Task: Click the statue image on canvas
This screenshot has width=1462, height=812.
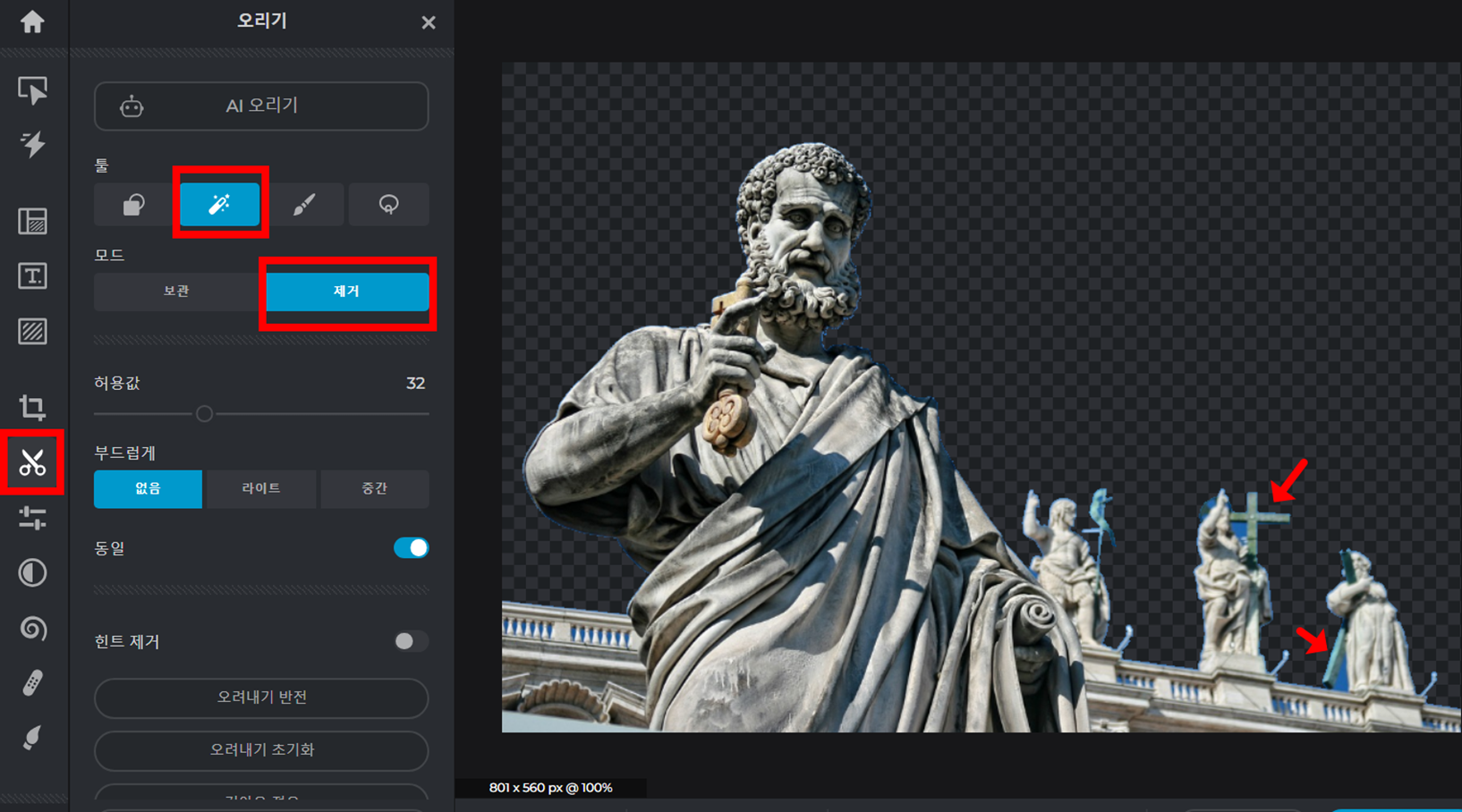Action: click(981, 397)
